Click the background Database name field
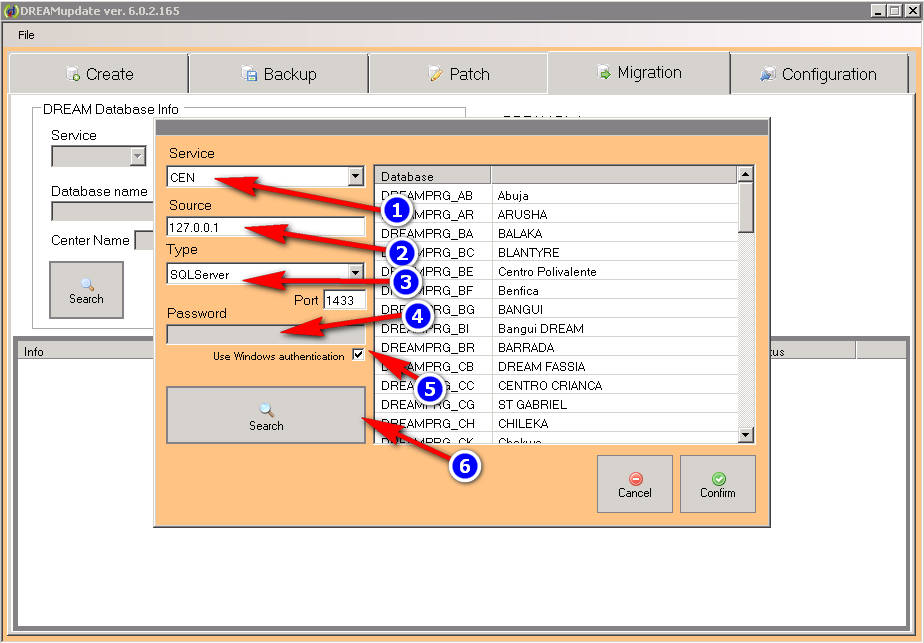The width and height of the screenshot is (924, 643). 103,211
